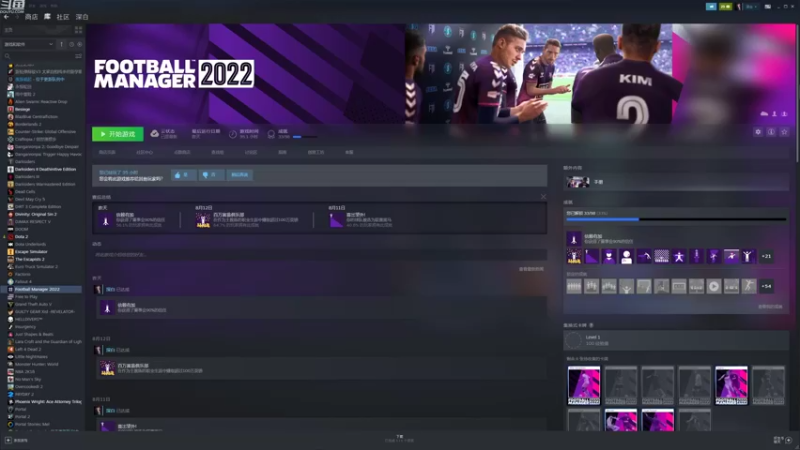Click the raised-arms figure achievement icon
The height and width of the screenshot is (450, 800).
tap(748, 256)
